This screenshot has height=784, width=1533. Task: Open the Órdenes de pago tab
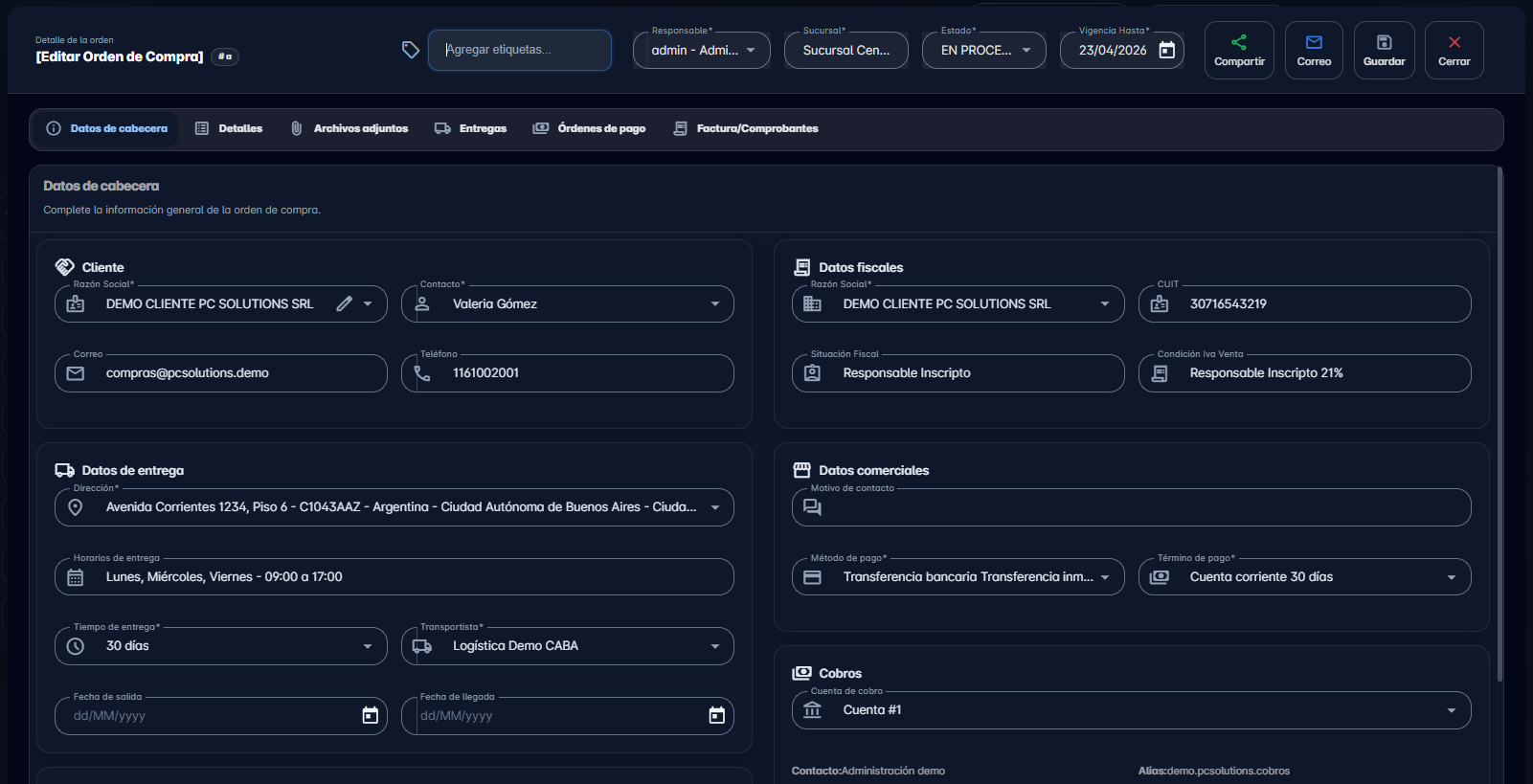point(590,128)
